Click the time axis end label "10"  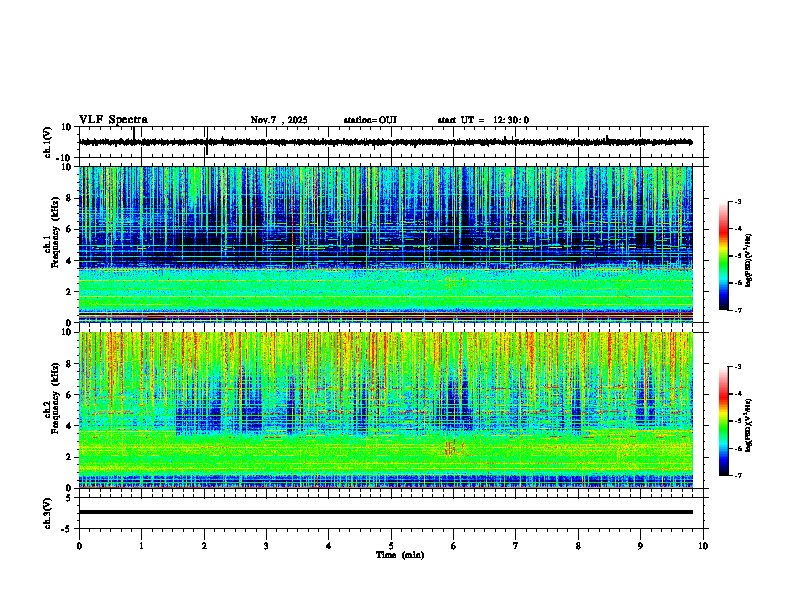pyautogui.click(x=703, y=546)
